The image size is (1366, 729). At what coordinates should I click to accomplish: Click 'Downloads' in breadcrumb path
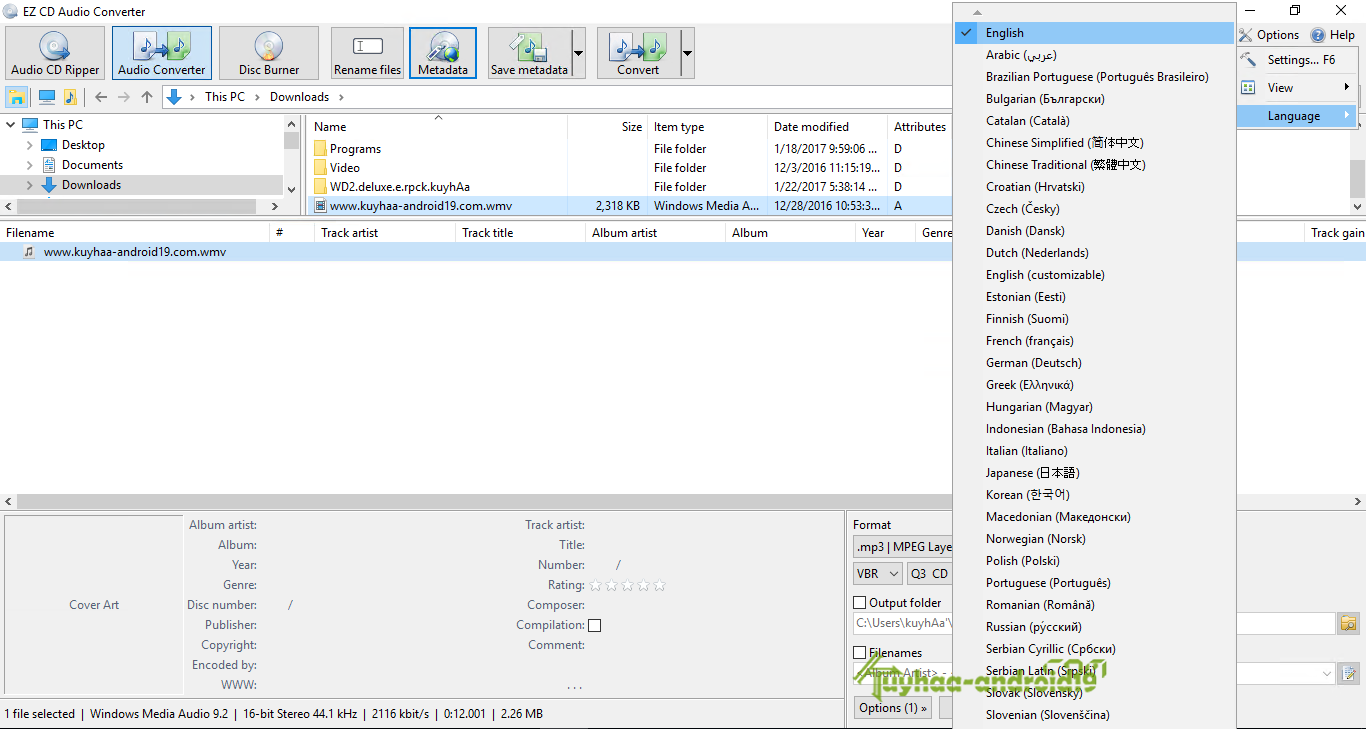pos(299,97)
